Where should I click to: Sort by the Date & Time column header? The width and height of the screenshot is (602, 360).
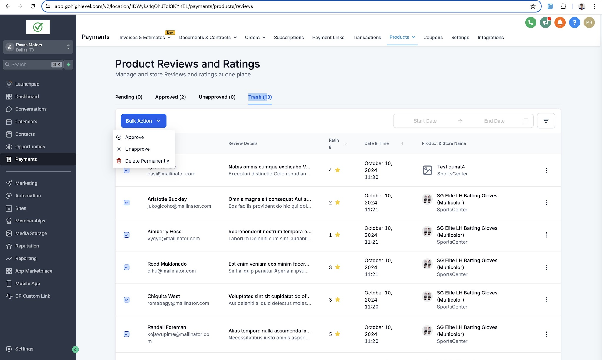point(383,144)
